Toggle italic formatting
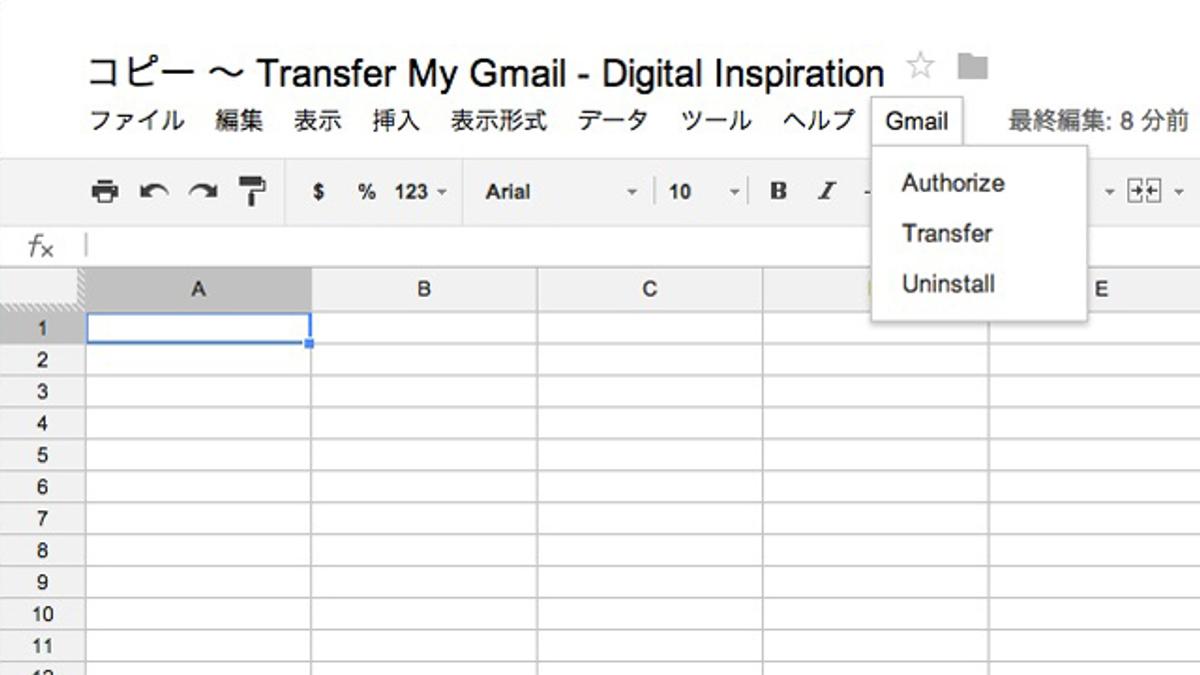This screenshot has width=1200, height=675. [826, 192]
